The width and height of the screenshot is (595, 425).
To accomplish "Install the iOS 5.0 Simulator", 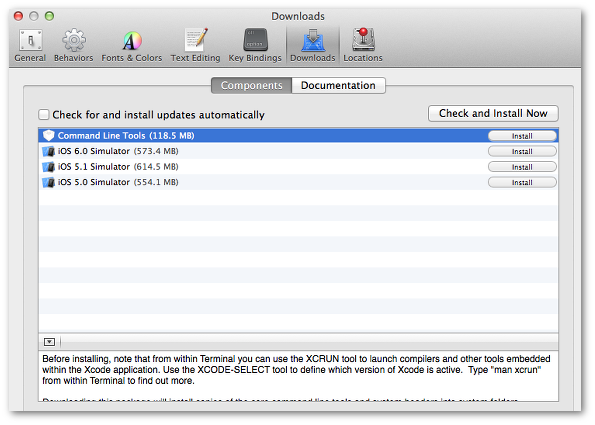I will (522, 183).
